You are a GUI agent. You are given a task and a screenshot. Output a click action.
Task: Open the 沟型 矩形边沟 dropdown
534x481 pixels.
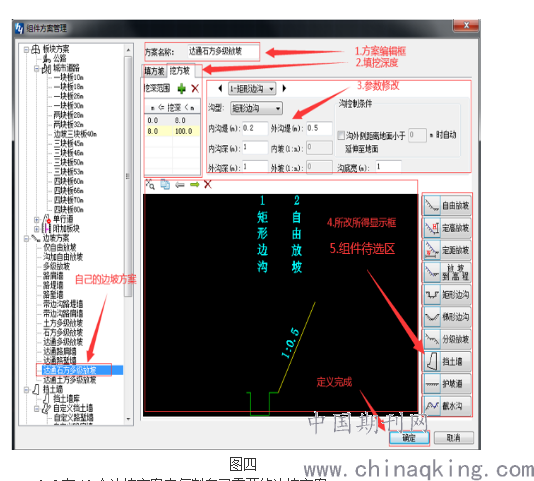click(x=256, y=108)
